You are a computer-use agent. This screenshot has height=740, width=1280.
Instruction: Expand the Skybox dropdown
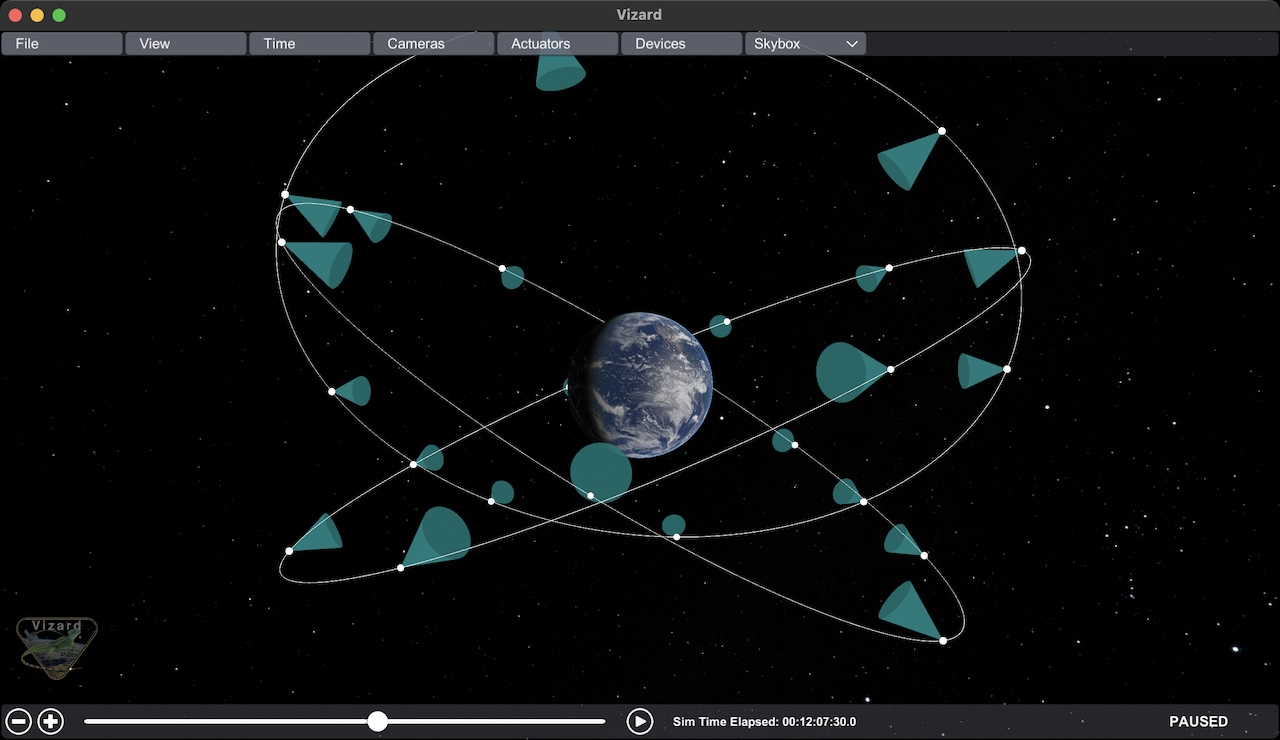coord(805,44)
